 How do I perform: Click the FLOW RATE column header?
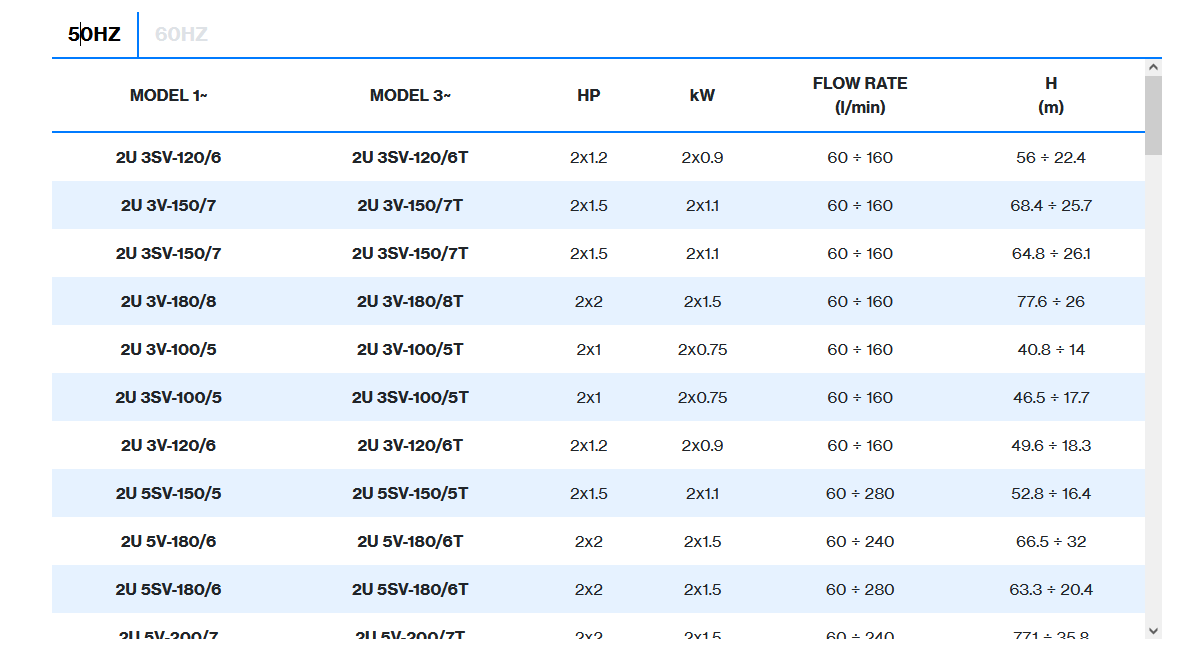coord(860,95)
